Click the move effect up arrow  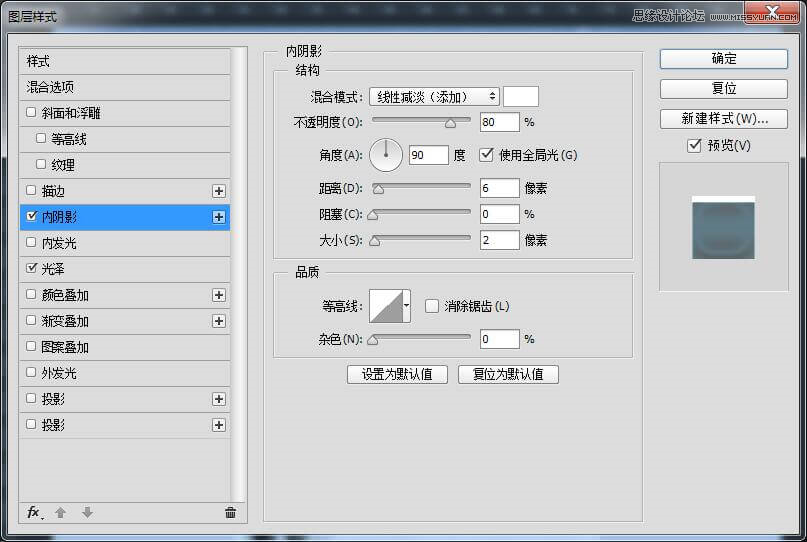click(x=61, y=512)
